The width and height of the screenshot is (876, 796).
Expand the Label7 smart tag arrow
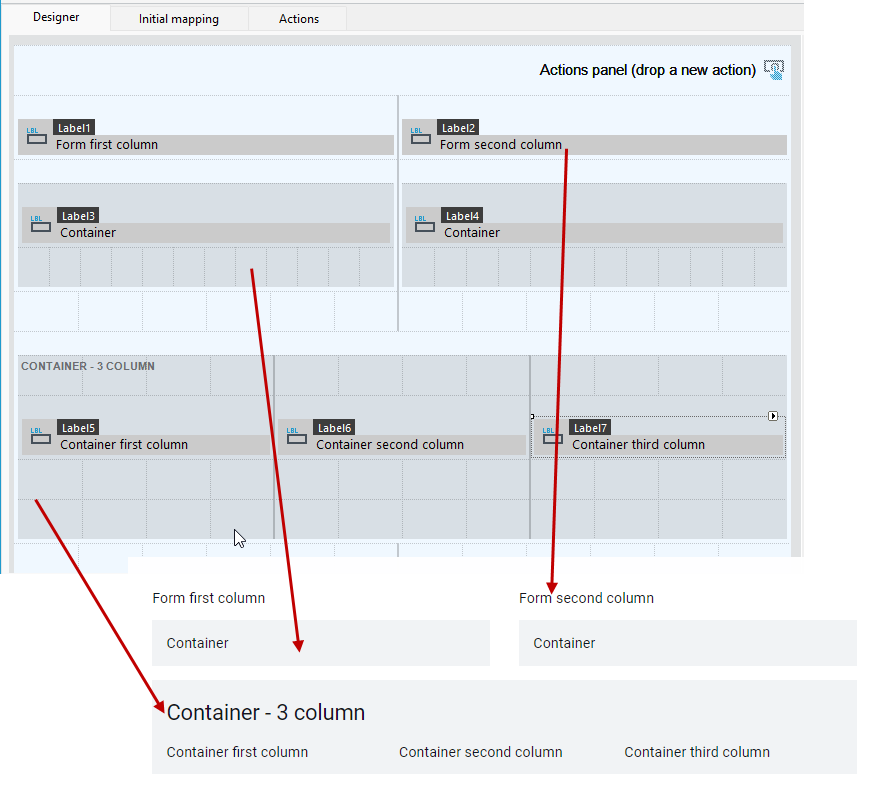tap(773, 416)
